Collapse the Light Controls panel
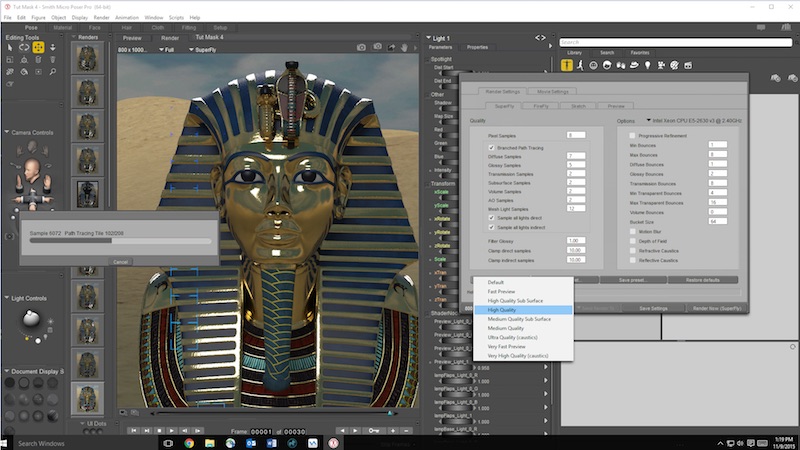Viewport: 800px width, 450px height. [x=7, y=298]
